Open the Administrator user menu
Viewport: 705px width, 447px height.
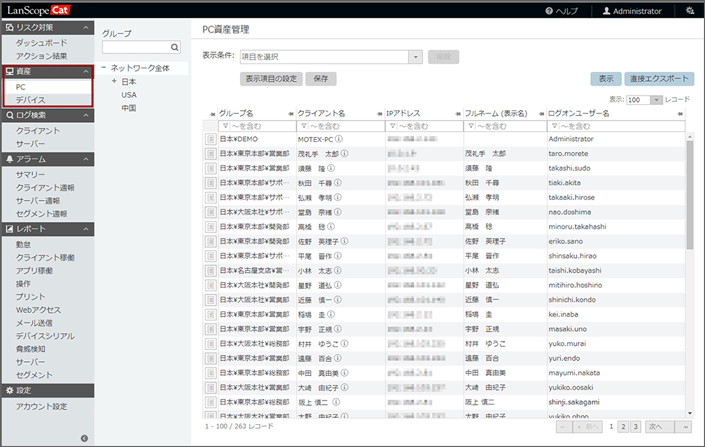pos(632,11)
